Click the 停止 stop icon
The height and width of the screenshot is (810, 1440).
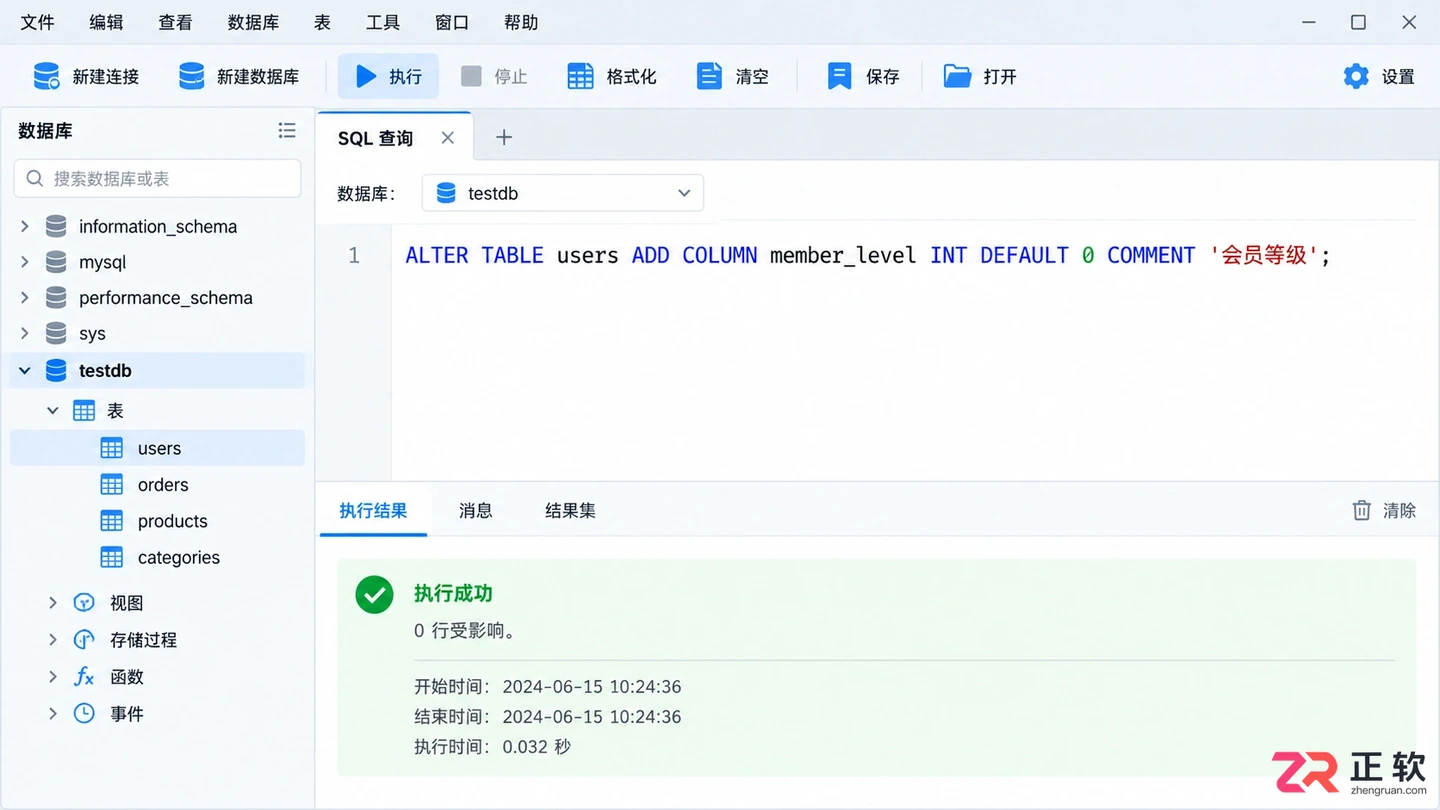pos(471,76)
